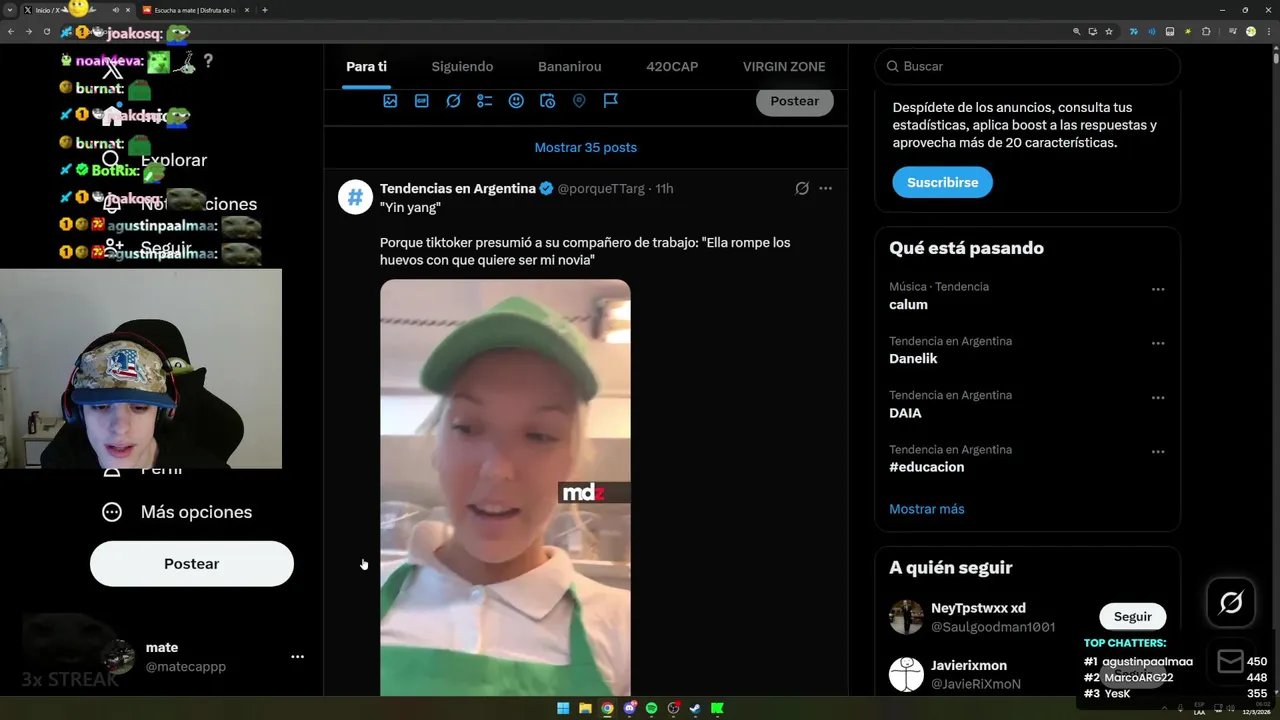
Task: Open Discord from taskbar
Action: pos(629,709)
